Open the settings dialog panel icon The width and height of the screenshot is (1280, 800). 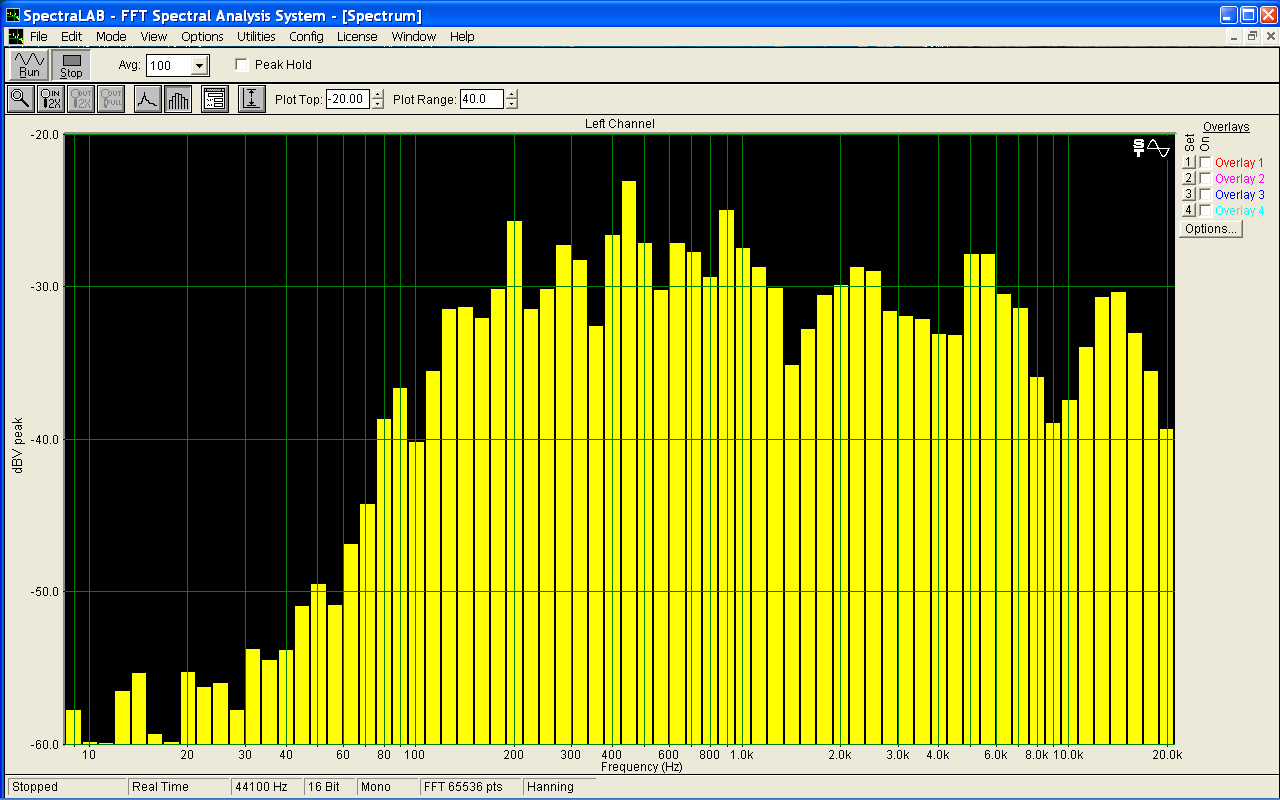[x=215, y=99]
